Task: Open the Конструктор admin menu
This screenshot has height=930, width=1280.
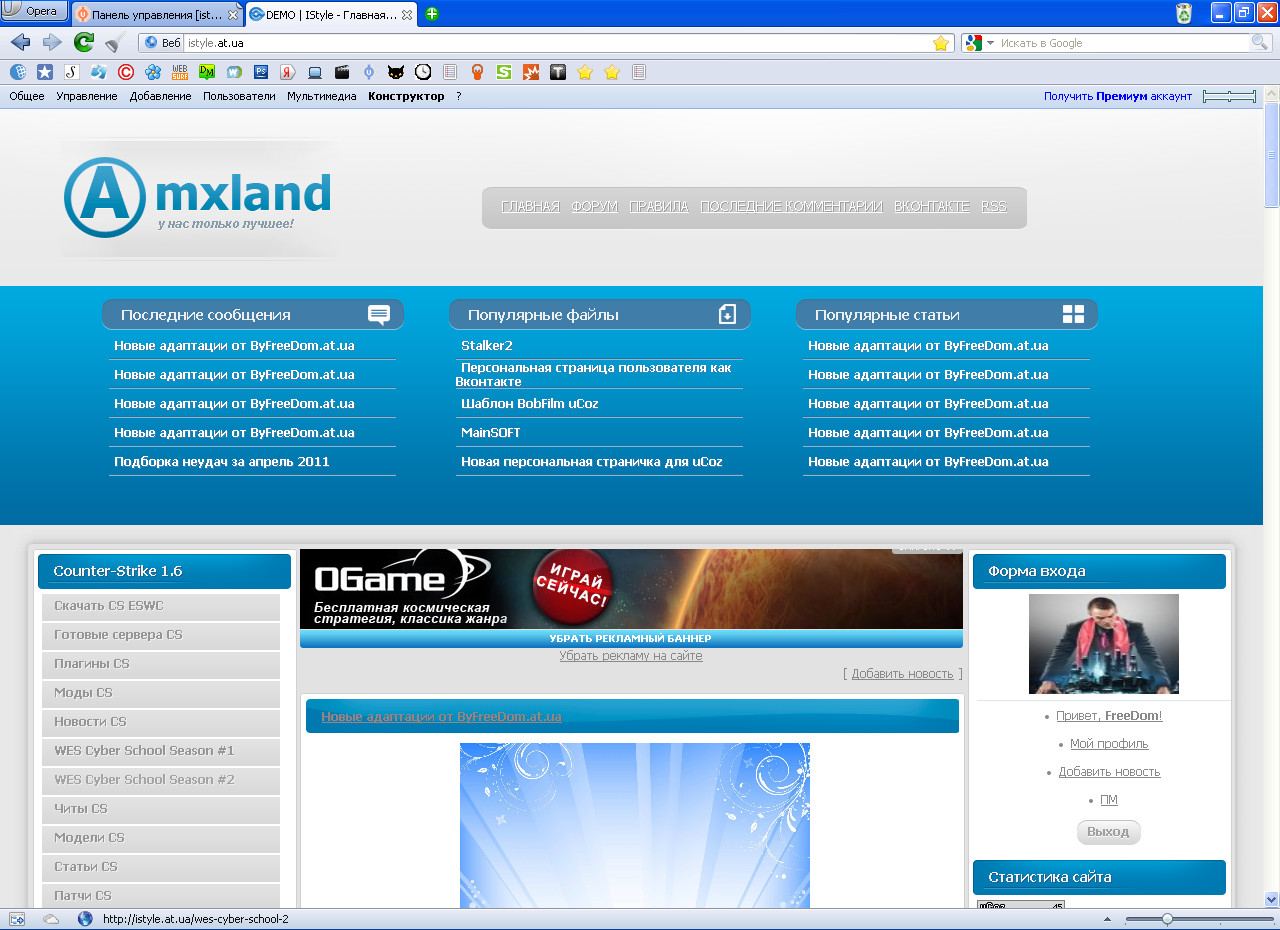Action: tap(406, 96)
